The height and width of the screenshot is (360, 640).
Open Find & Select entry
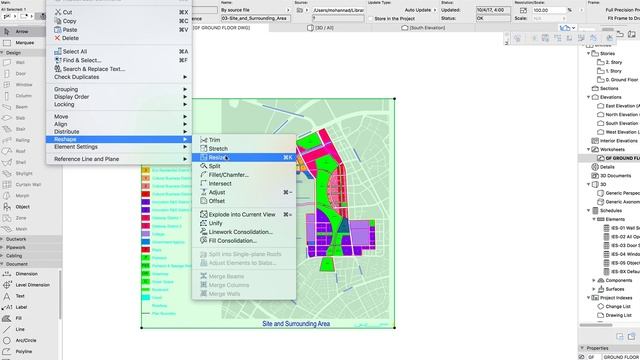tap(119, 60)
